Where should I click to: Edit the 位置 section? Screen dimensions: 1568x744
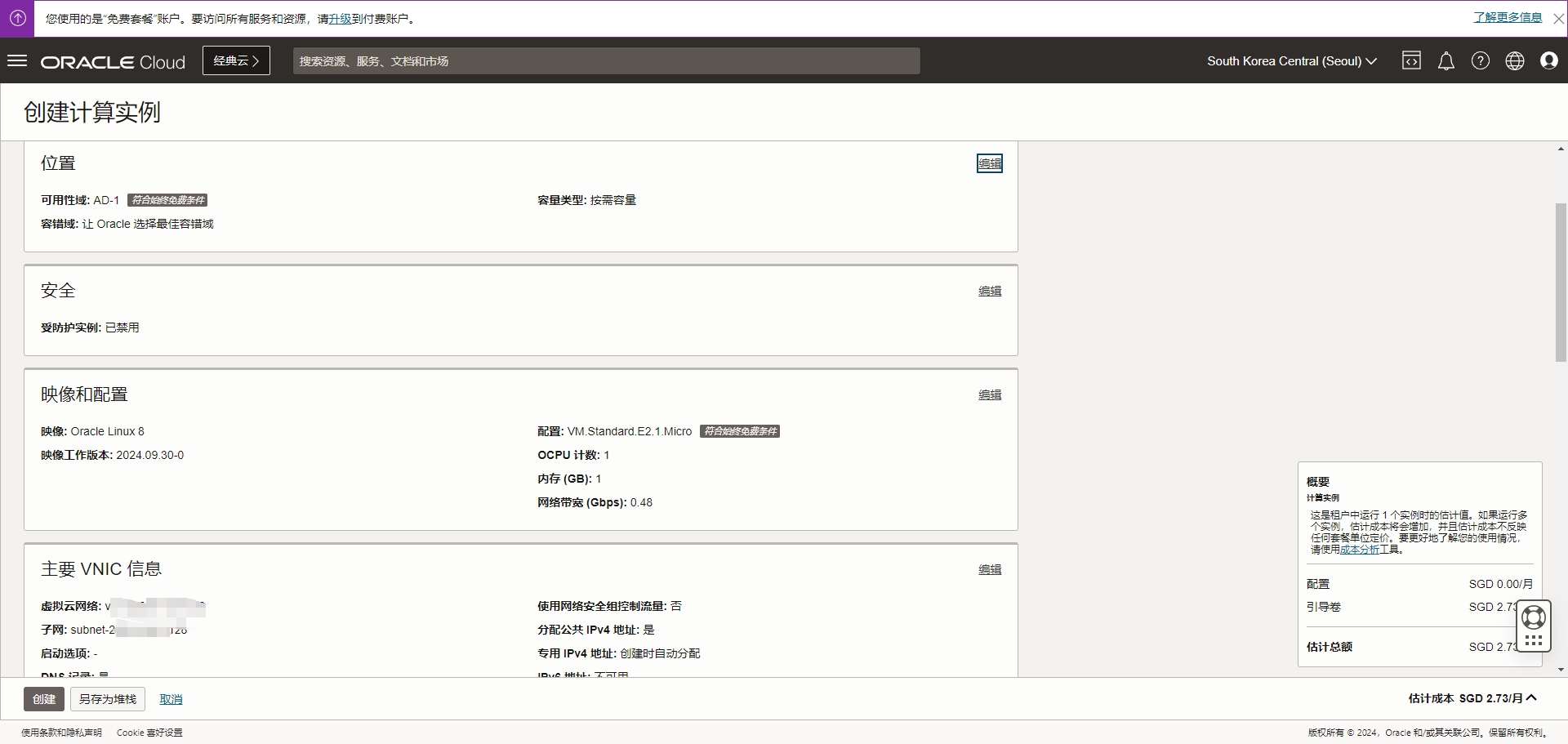click(x=990, y=163)
